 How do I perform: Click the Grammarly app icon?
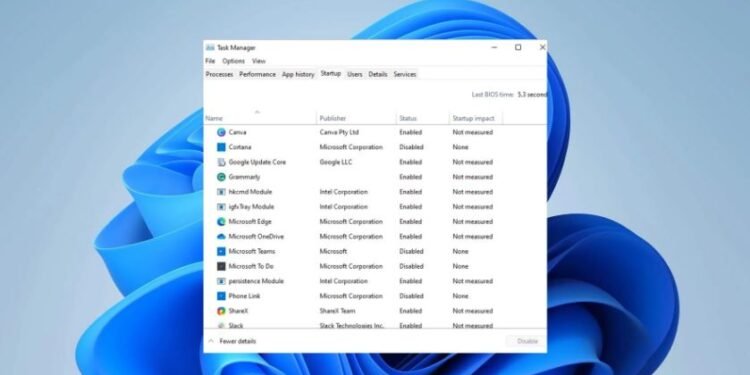221,177
